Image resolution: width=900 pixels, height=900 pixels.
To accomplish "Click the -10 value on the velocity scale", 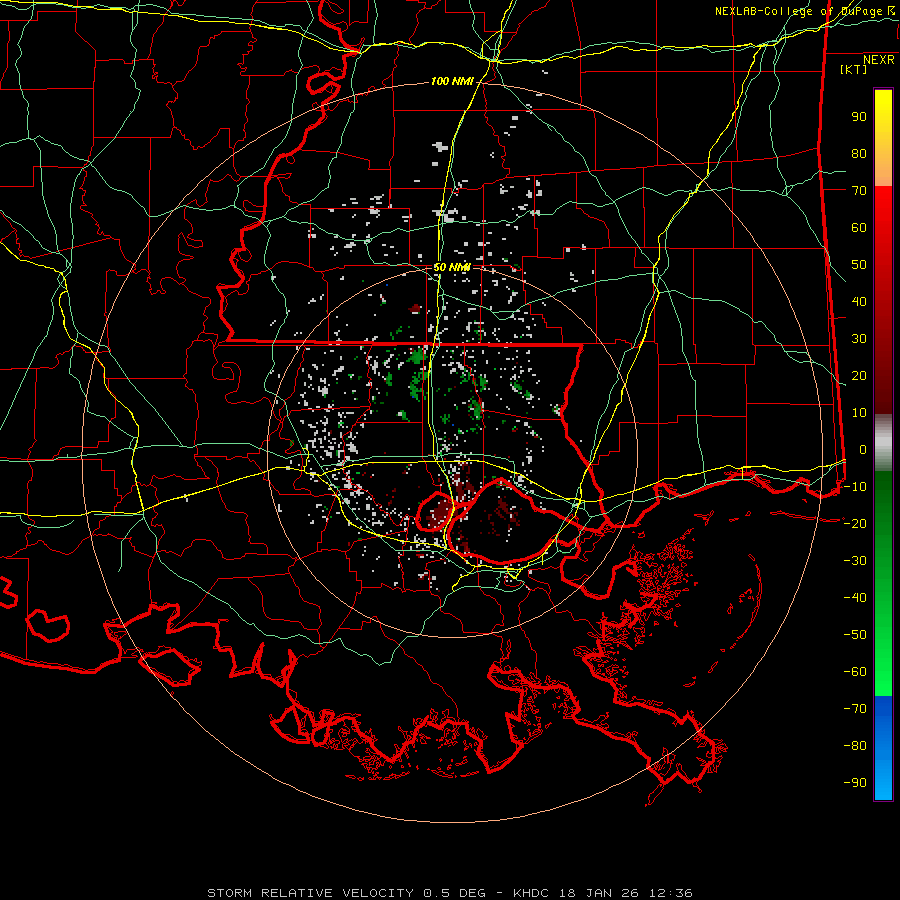I will click(x=855, y=487).
